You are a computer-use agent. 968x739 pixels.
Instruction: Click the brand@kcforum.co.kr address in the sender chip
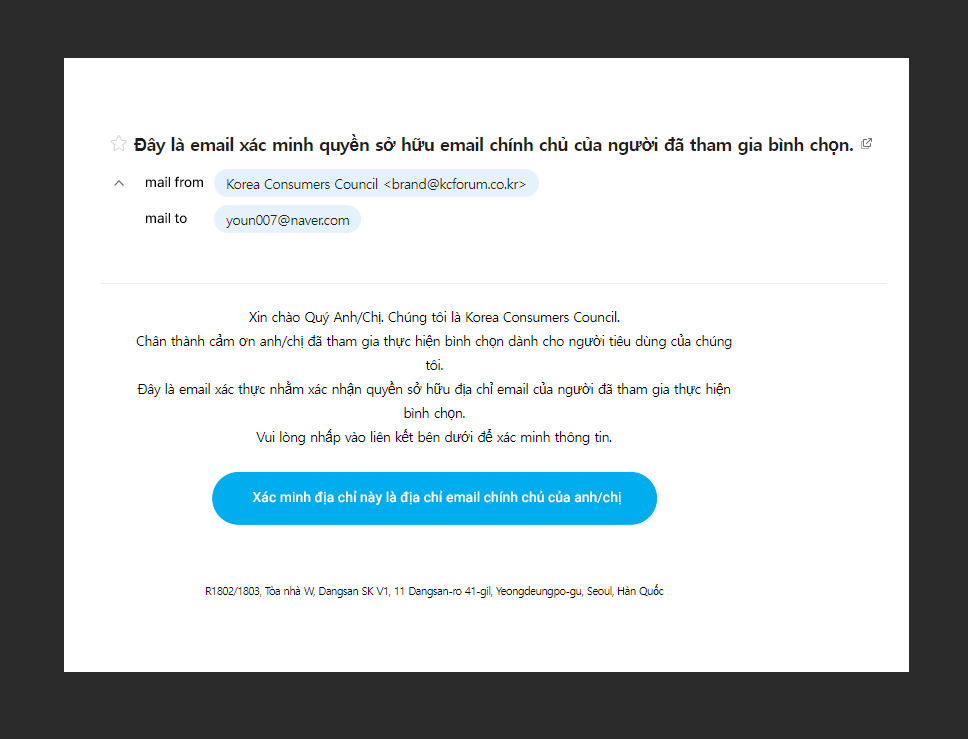pyautogui.click(x=455, y=184)
